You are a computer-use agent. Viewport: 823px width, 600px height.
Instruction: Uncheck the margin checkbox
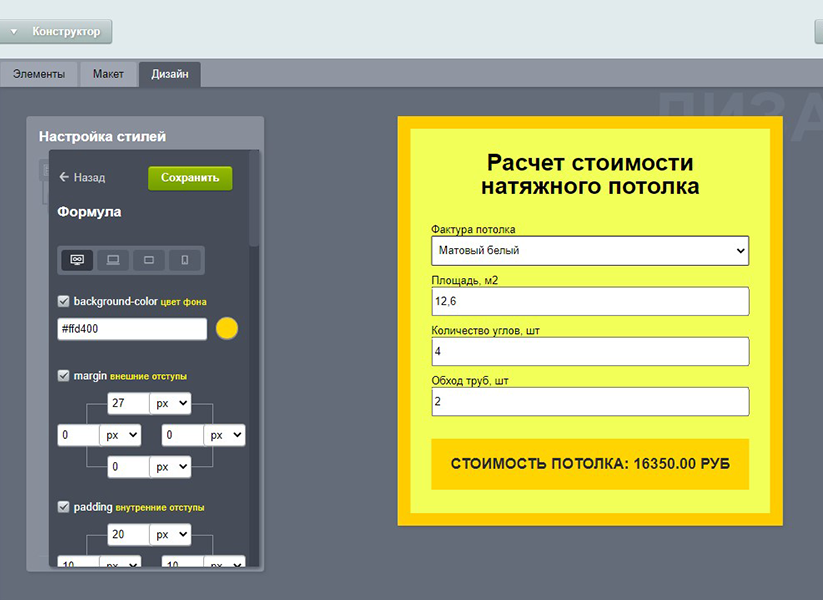pos(64,376)
